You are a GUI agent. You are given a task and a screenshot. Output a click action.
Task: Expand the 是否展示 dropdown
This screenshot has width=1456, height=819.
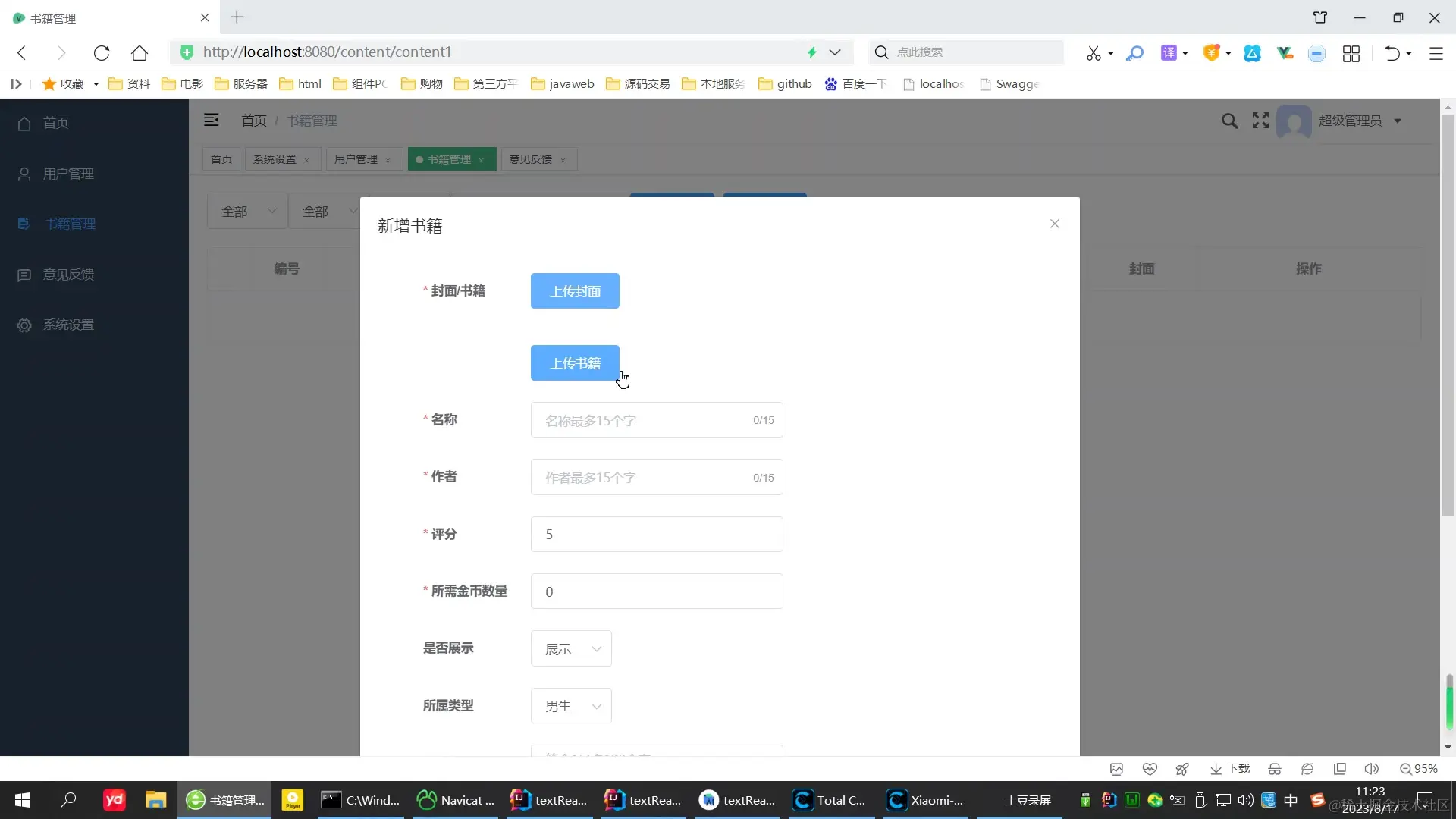pos(571,649)
